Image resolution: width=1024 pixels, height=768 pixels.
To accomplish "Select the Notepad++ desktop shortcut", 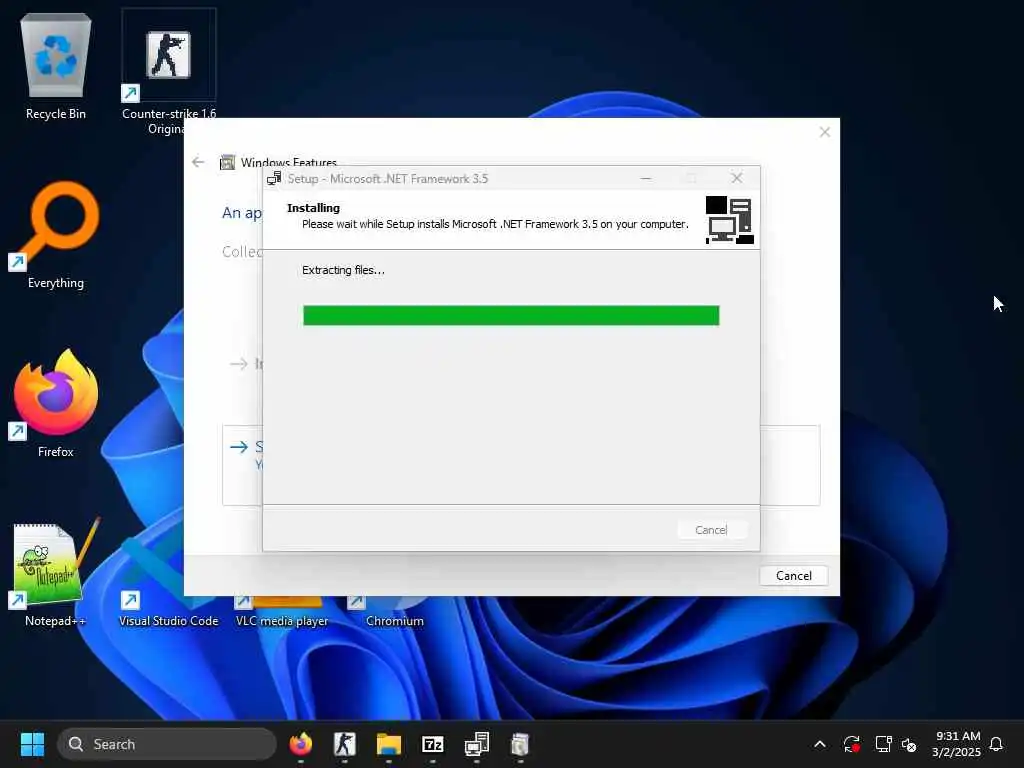I will click(x=56, y=573).
